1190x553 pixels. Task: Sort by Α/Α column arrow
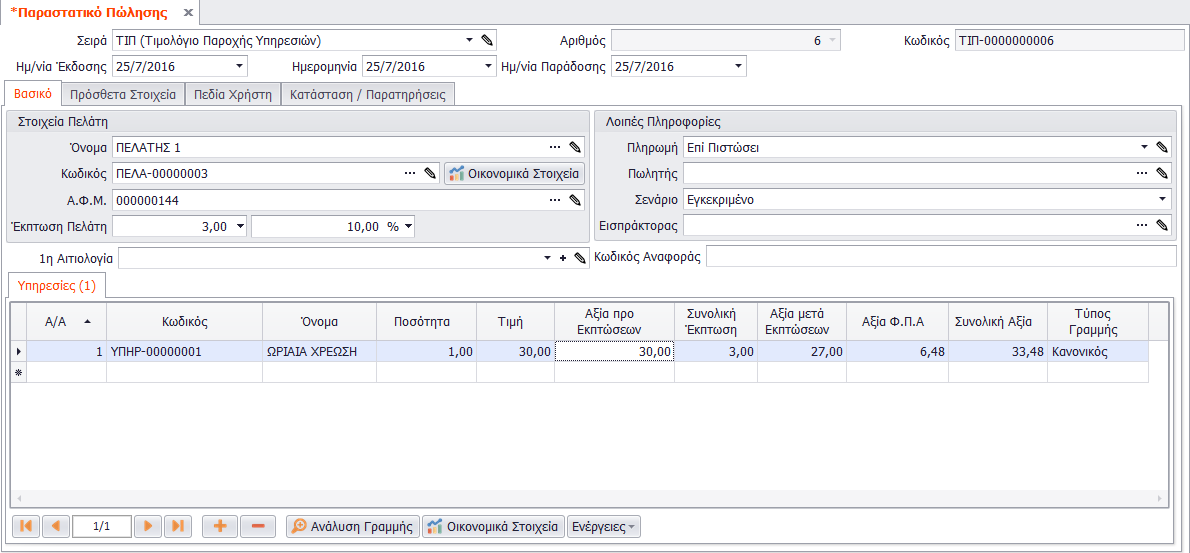[87, 322]
